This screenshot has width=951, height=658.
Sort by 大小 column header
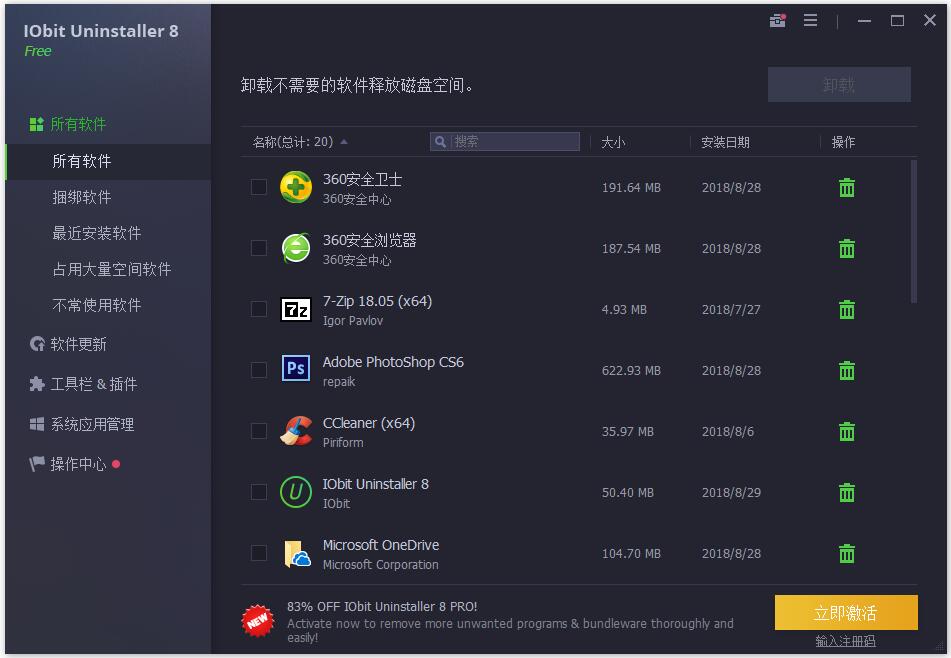point(613,143)
